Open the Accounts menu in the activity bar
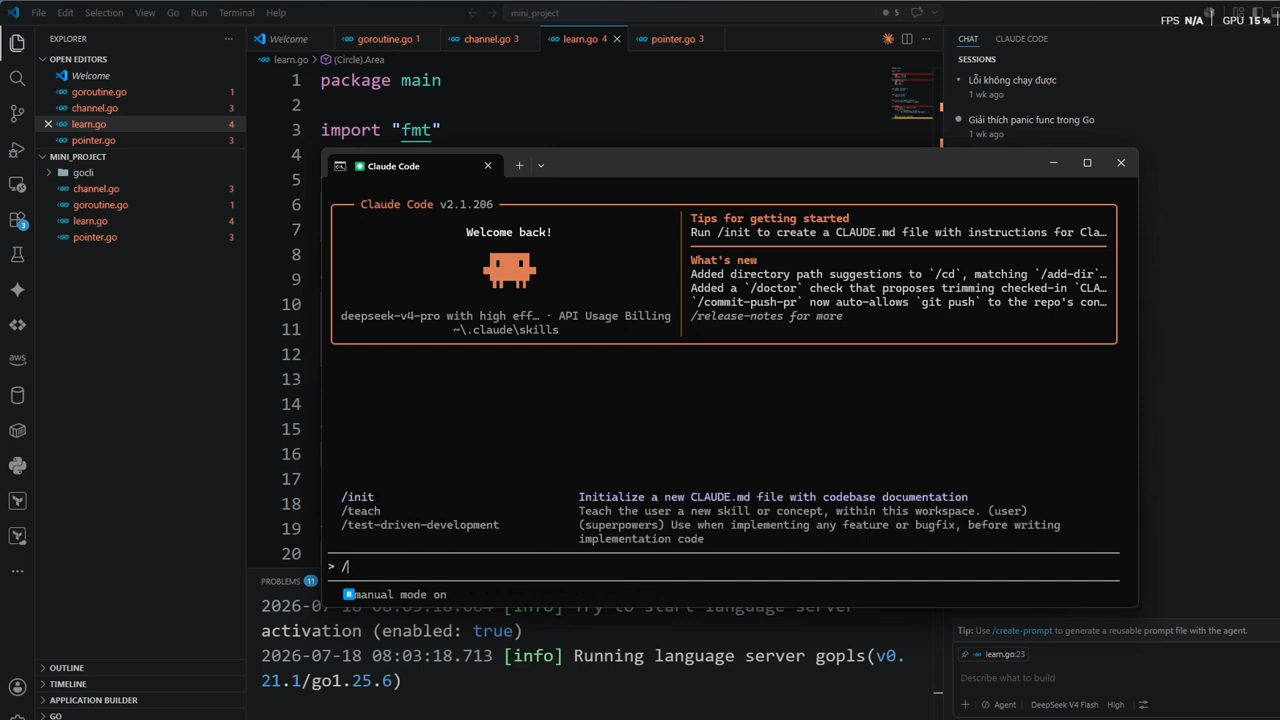Image resolution: width=1280 pixels, height=720 pixels. (x=17, y=688)
